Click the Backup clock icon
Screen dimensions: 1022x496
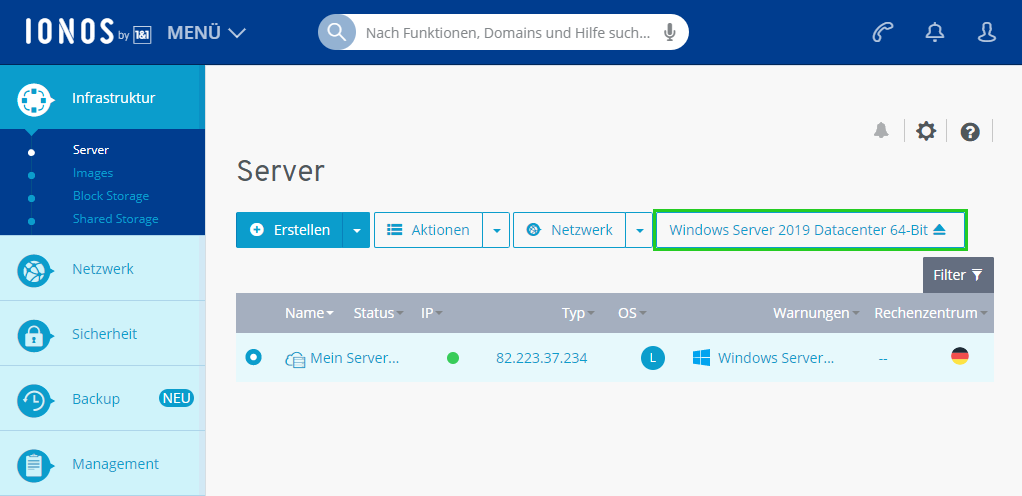click(34, 401)
